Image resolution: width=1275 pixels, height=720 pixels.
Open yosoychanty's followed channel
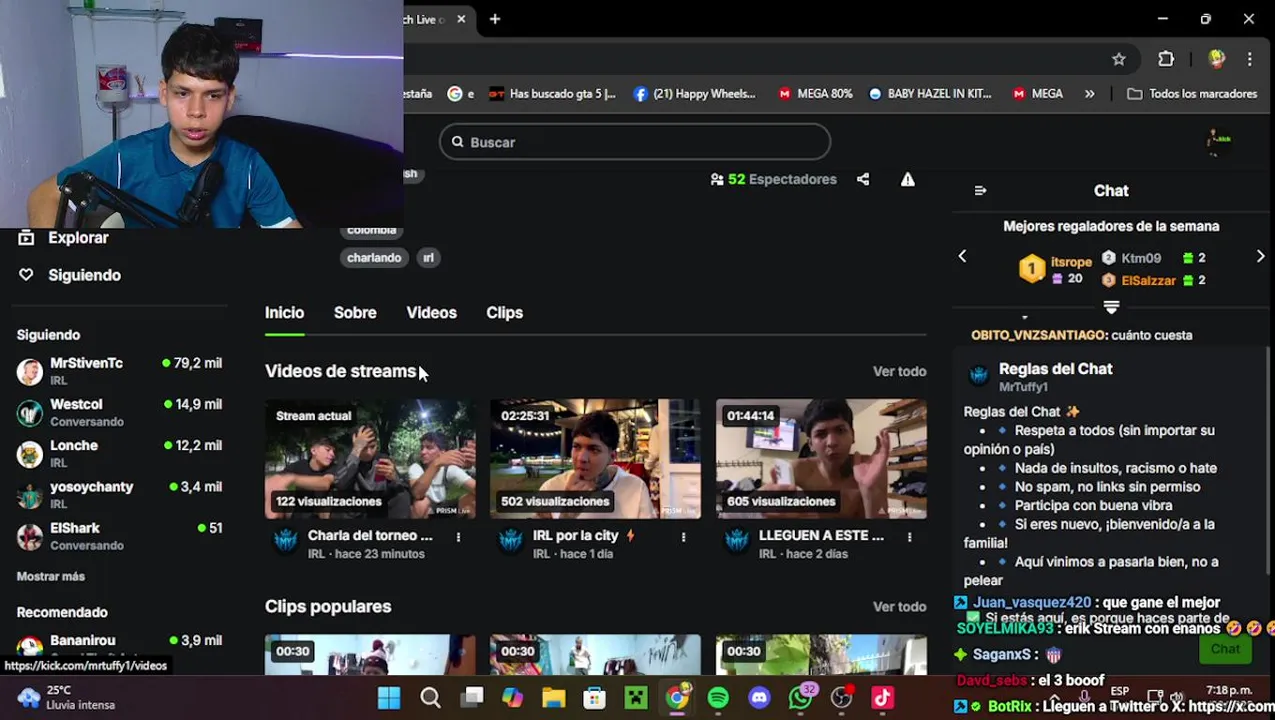[119, 494]
